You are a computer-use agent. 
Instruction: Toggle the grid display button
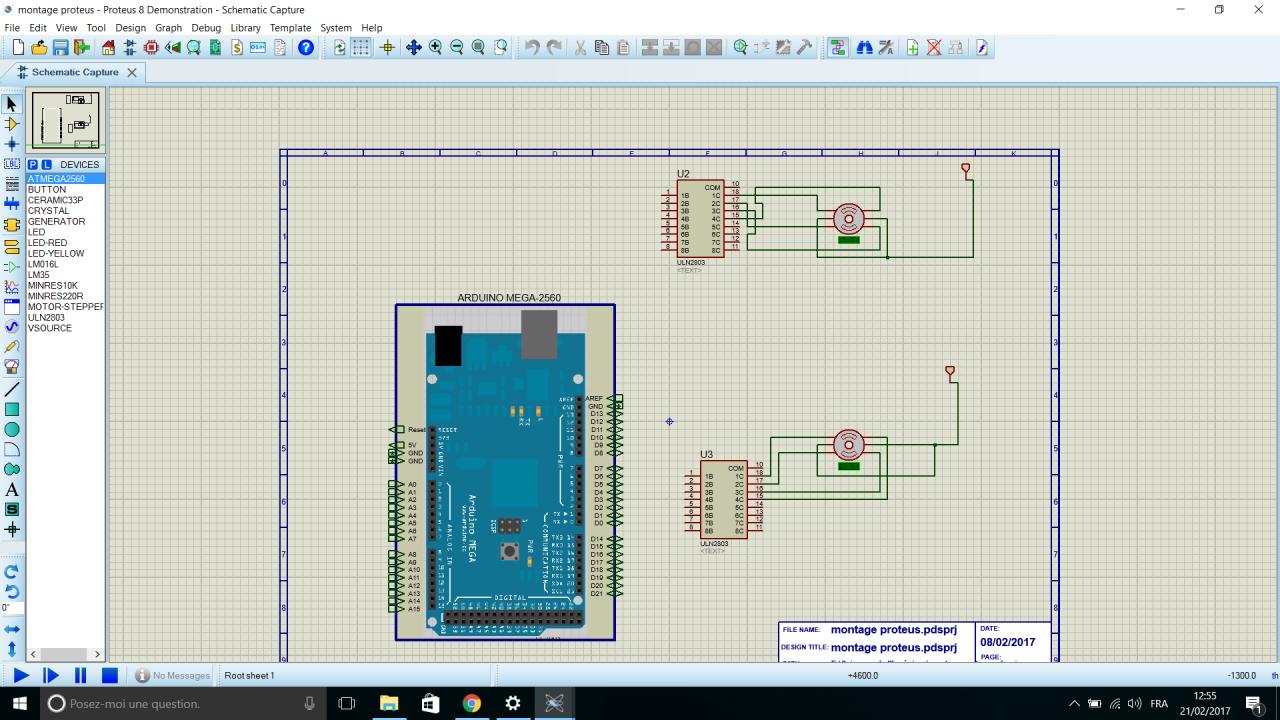(361, 47)
